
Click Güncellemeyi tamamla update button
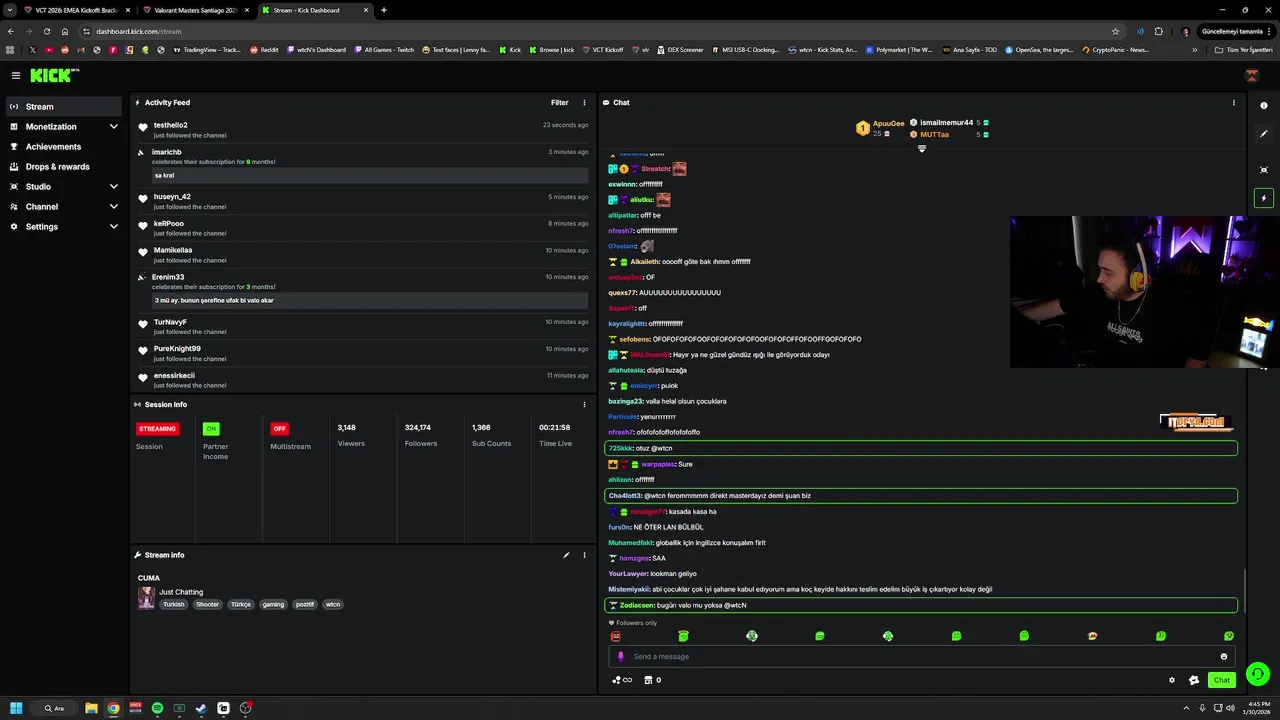coord(1238,31)
